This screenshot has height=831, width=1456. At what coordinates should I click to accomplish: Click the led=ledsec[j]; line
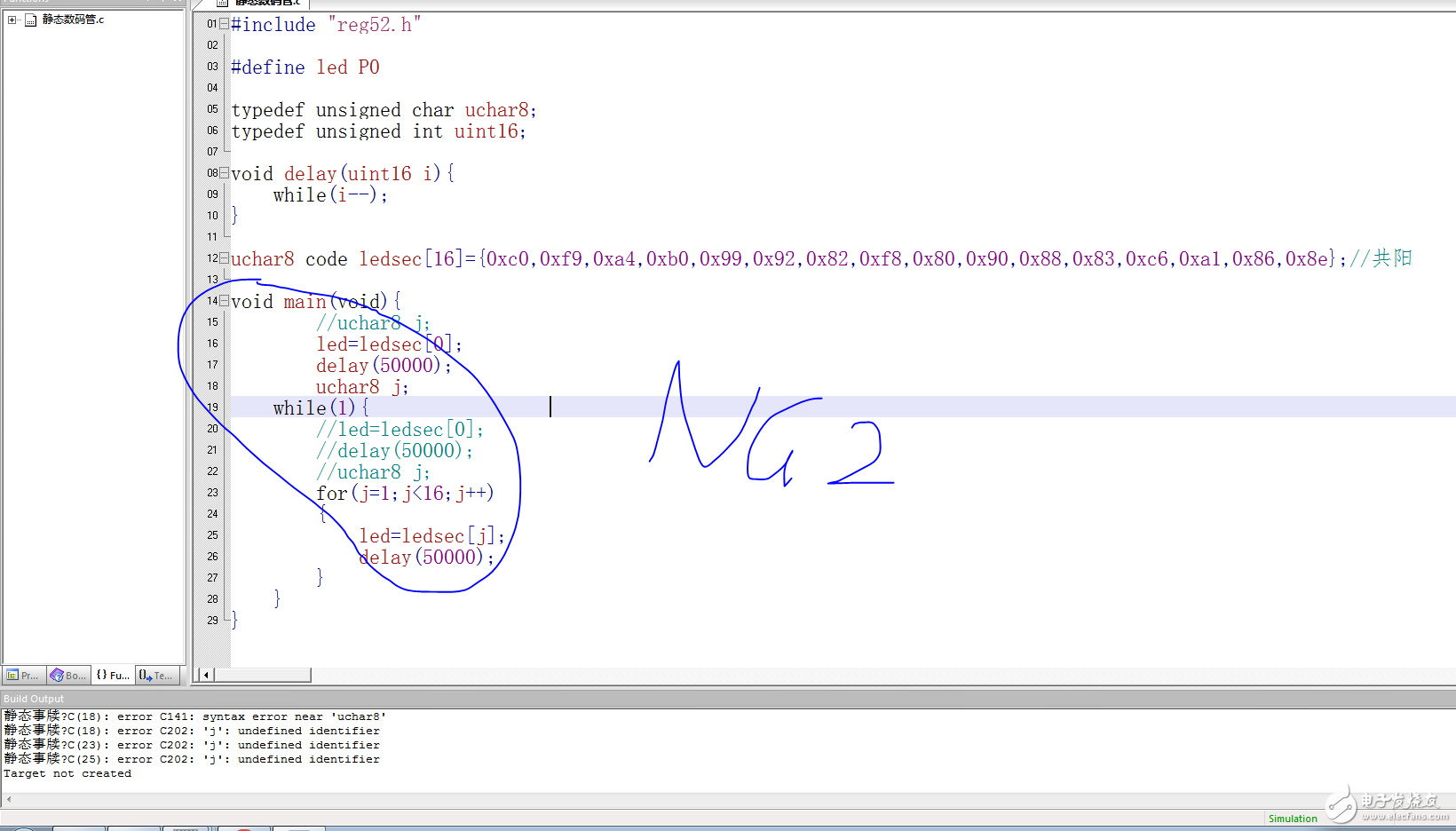(431, 536)
